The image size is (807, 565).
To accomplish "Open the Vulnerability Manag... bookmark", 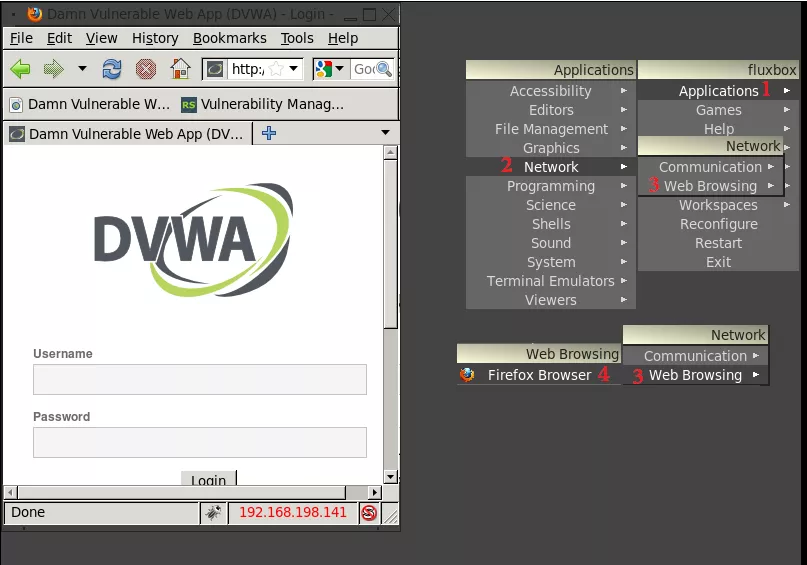I will point(262,104).
